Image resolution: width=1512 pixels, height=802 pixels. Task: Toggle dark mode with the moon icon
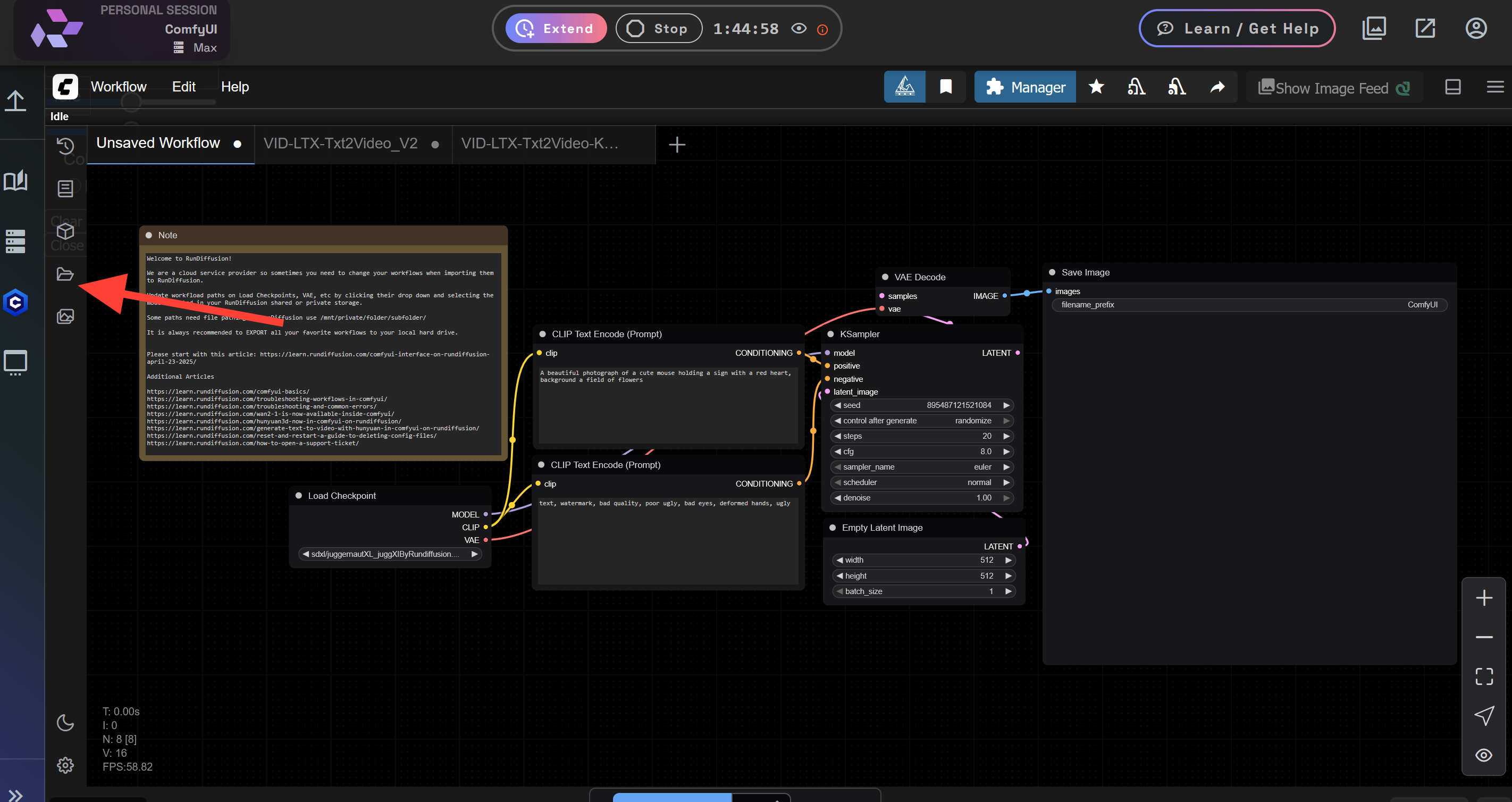[65, 723]
